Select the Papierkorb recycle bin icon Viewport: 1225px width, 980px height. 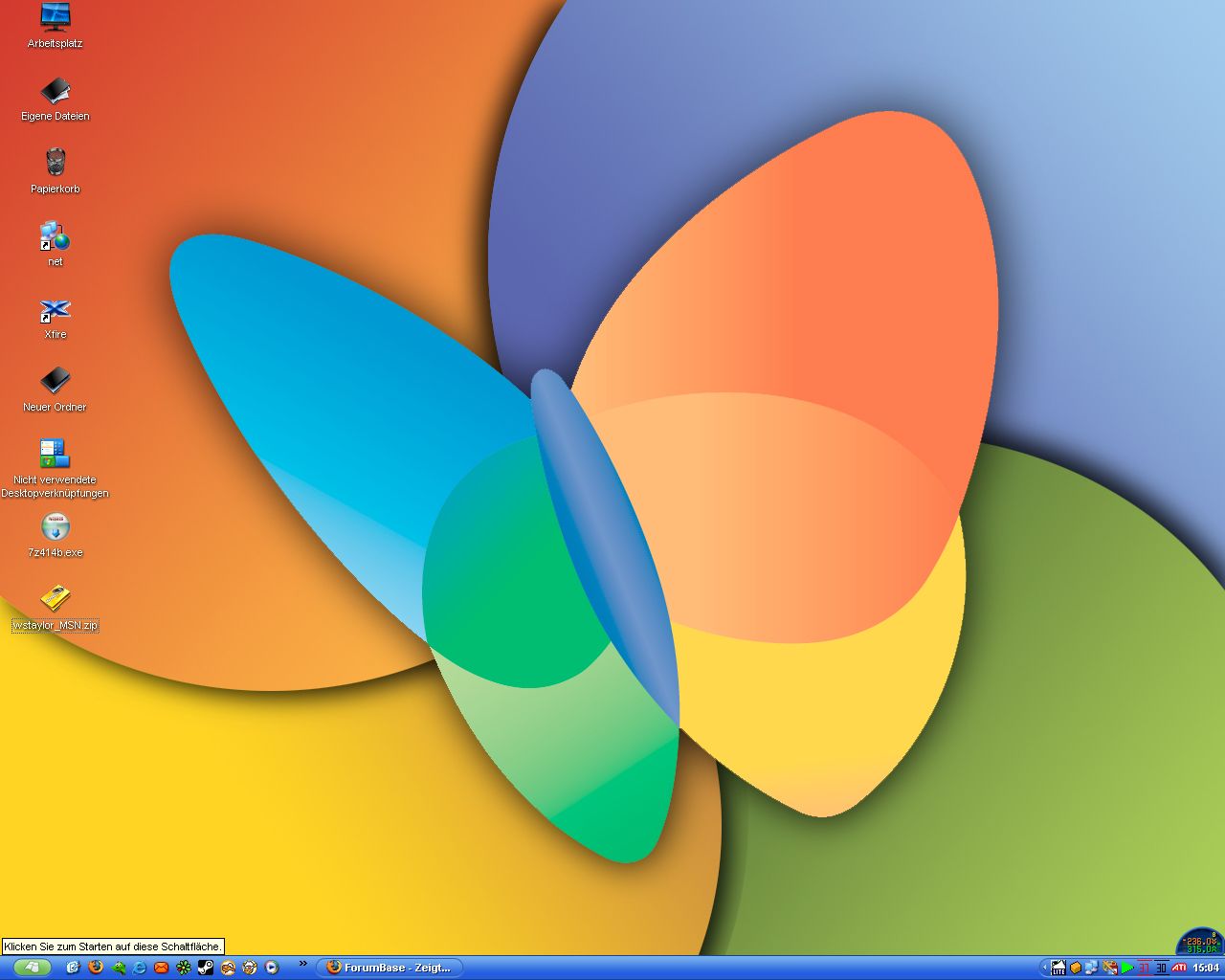55,171
